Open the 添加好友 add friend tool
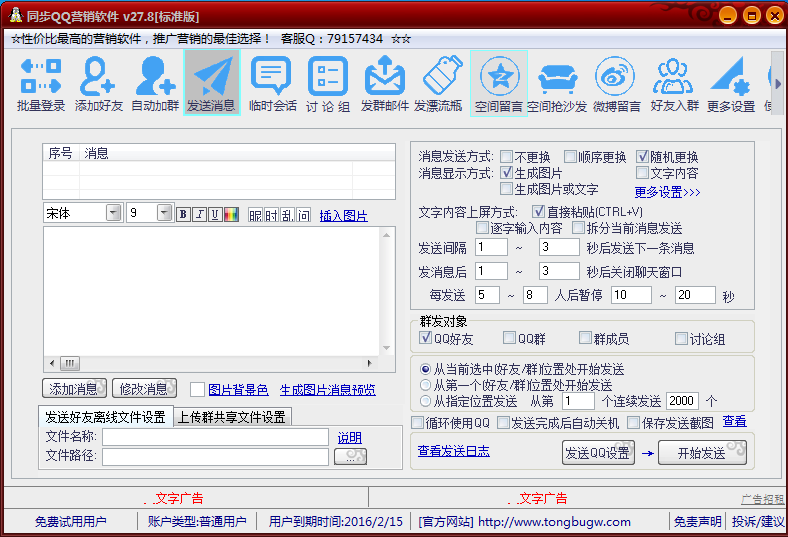Screen dimensions: 788x537 [98, 84]
